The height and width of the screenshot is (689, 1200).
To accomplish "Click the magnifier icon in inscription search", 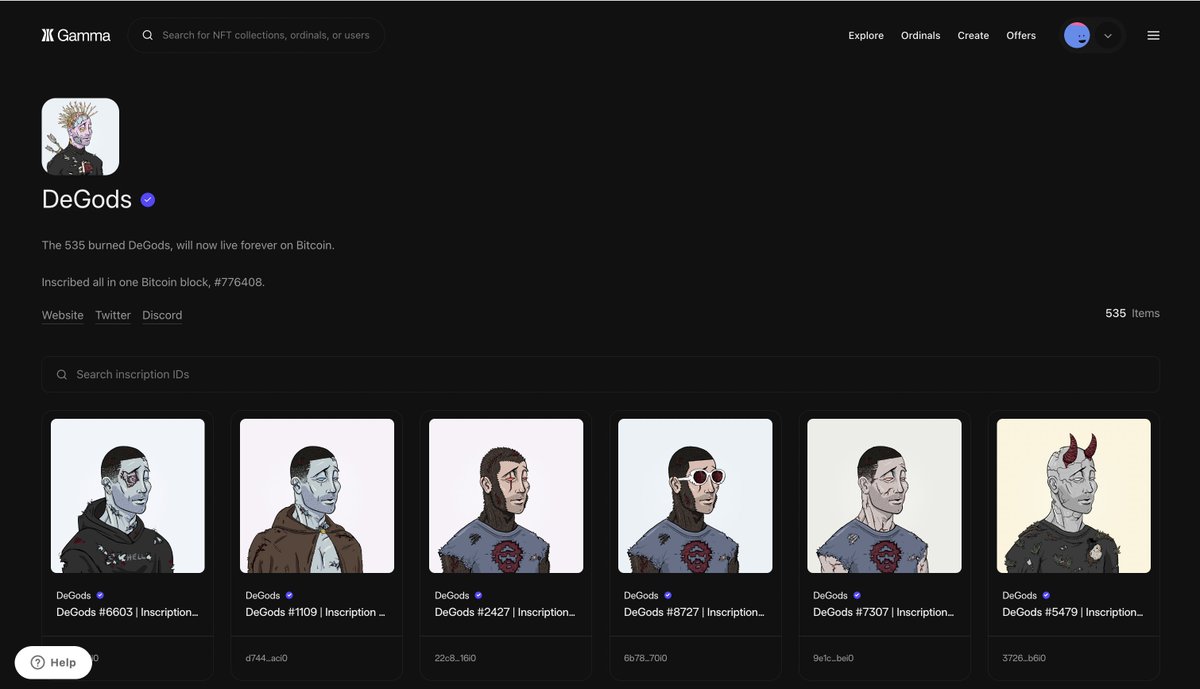I will pyautogui.click(x=62, y=374).
